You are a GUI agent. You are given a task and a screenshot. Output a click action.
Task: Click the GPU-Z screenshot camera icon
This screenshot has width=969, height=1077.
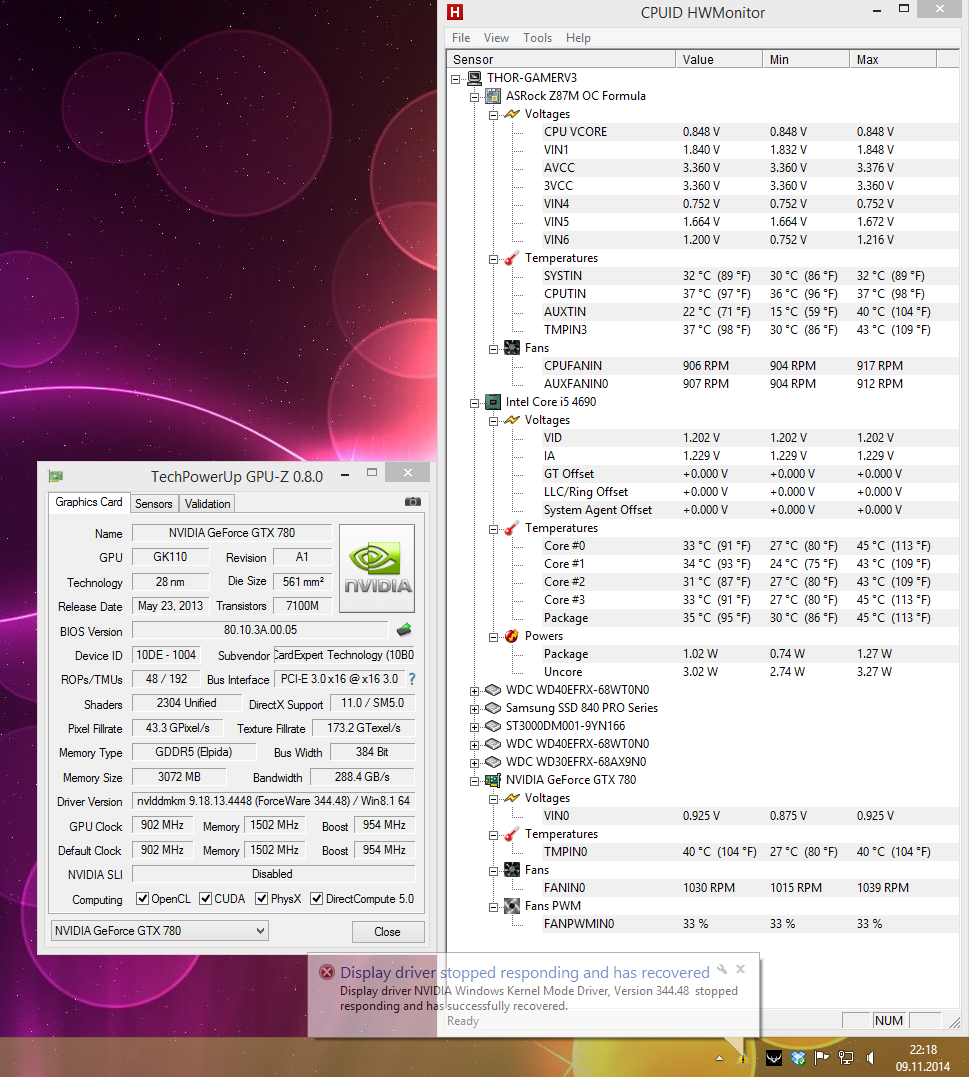point(413,502)
